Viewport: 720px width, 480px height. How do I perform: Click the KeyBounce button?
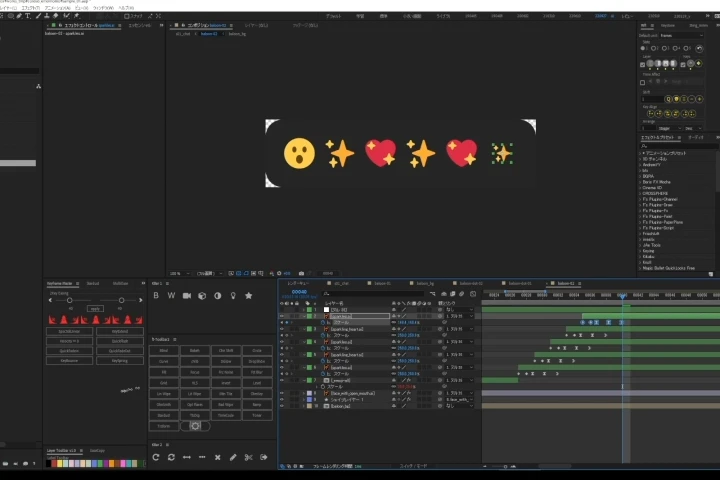pos(69,361)
